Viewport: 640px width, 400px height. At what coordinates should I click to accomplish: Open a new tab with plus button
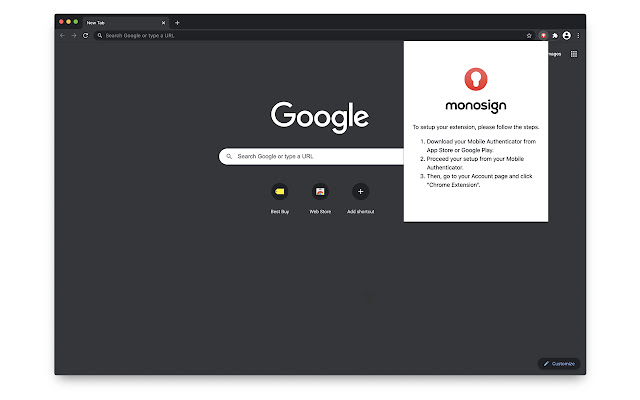tap(177, 23)
